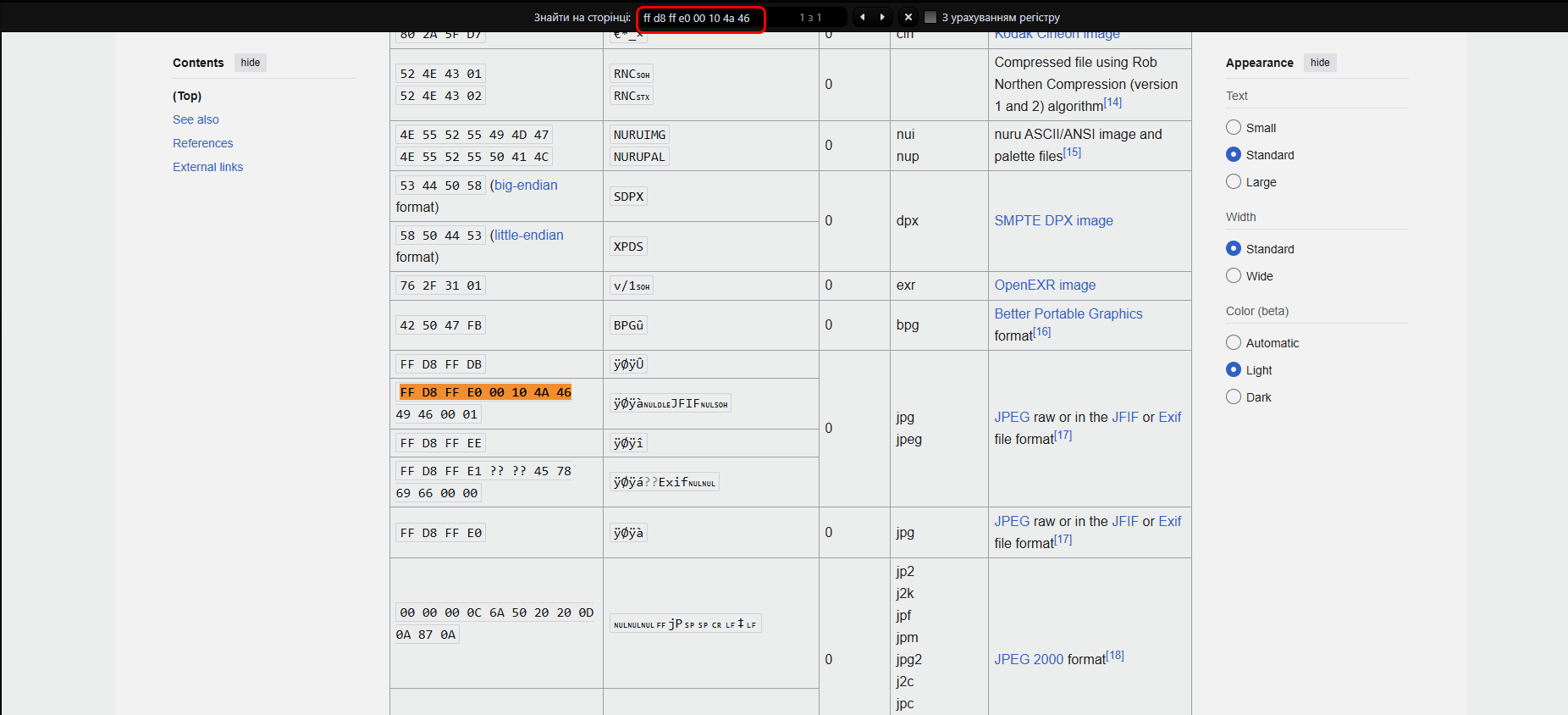Hide the Appearance panel

click(1319, 63)
